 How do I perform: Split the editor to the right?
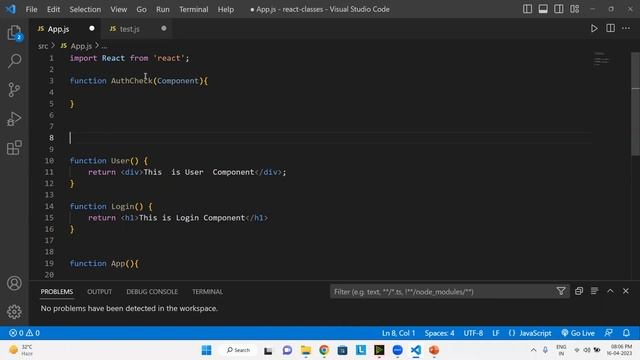point(610,28)
